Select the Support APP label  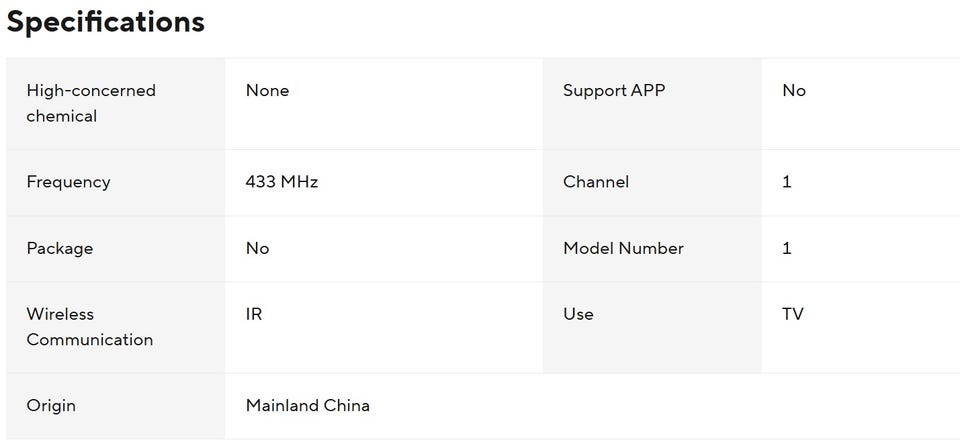[x=613, y=91]
